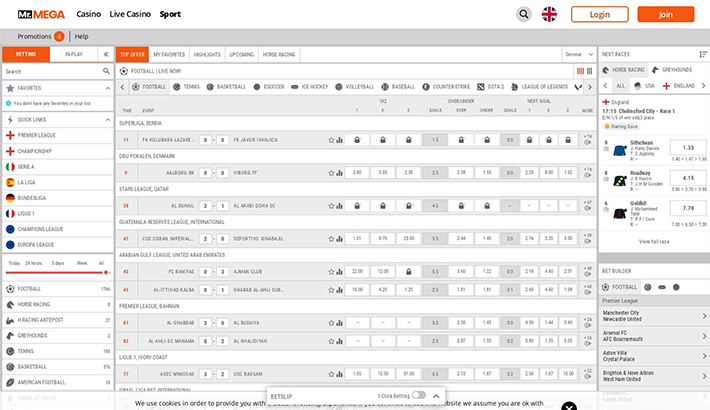Open next races sort icon

tap(703, 54)
